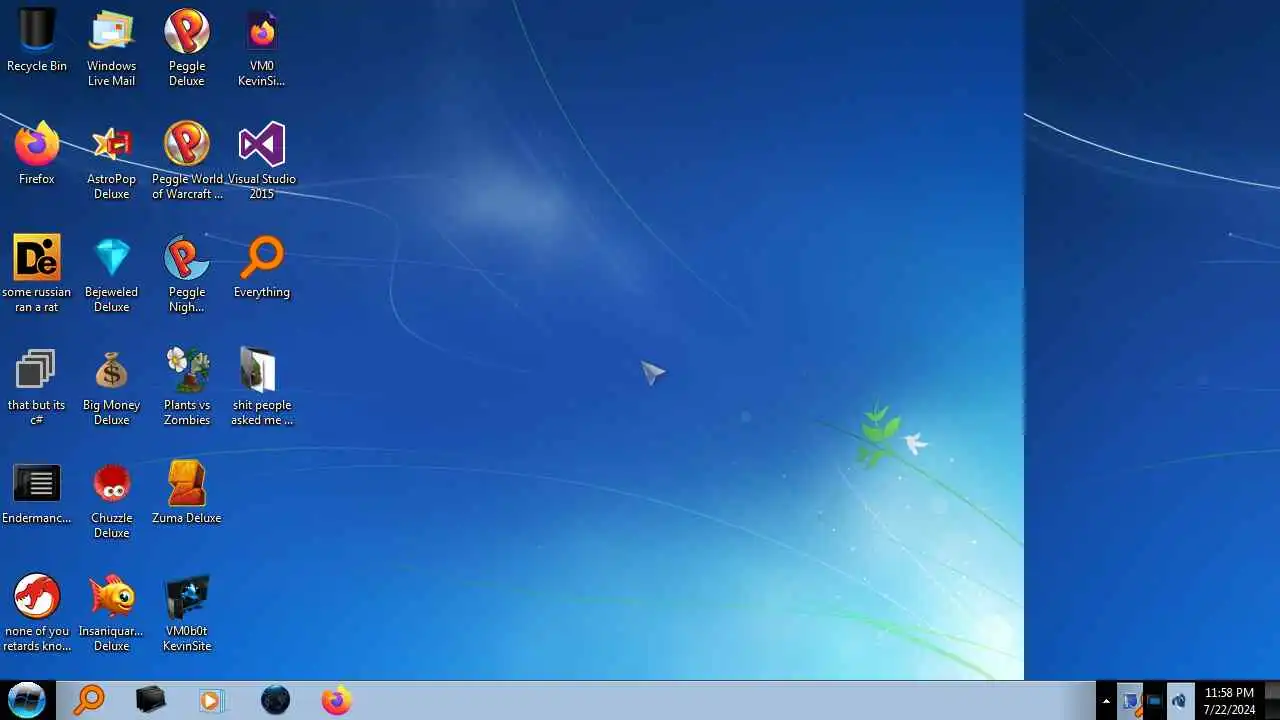Select the AstroPop Deluxe desktop icon

[111, 161]
